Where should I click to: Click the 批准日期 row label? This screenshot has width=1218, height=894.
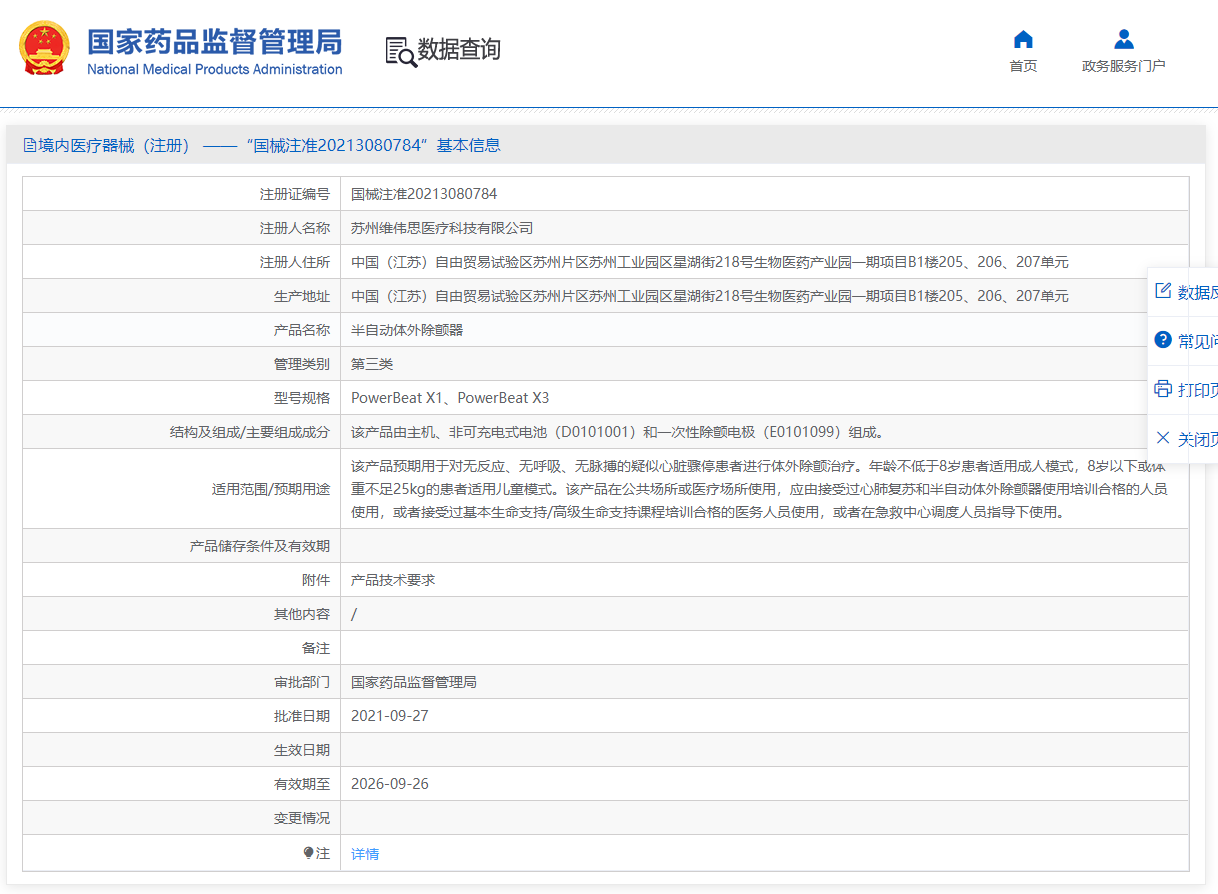tap(302, 716)
